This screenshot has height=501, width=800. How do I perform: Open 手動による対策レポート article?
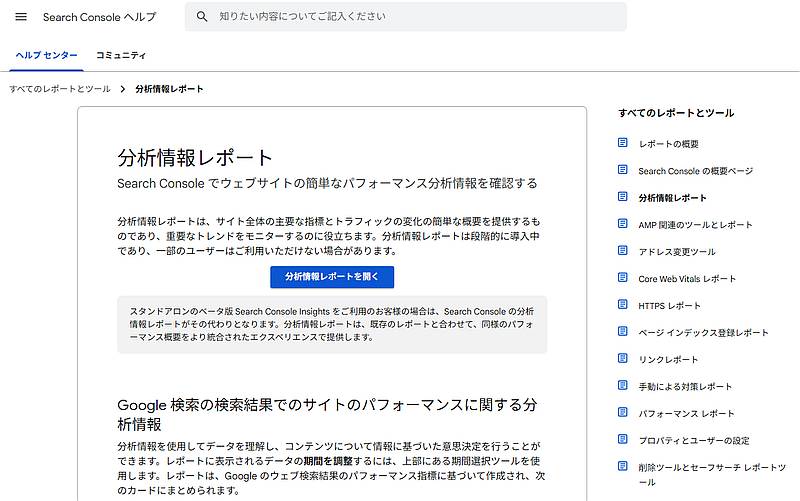pos(685,387)
